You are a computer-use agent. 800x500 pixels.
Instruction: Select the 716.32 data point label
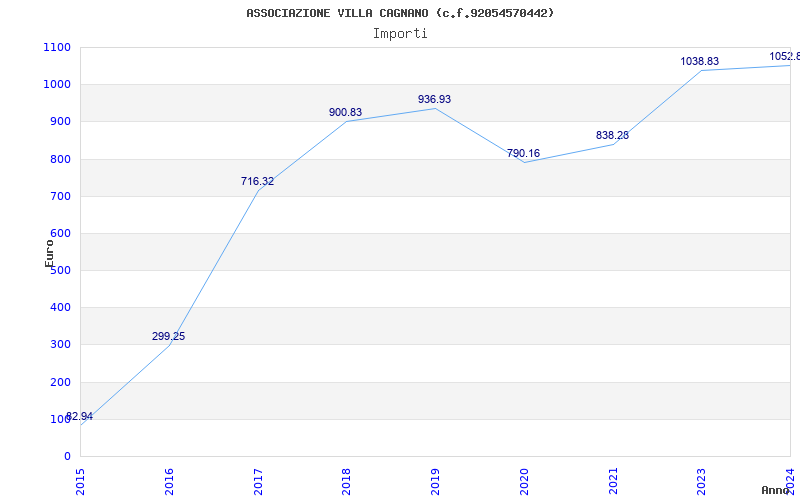pyautogui.click(x=257, y=181)
